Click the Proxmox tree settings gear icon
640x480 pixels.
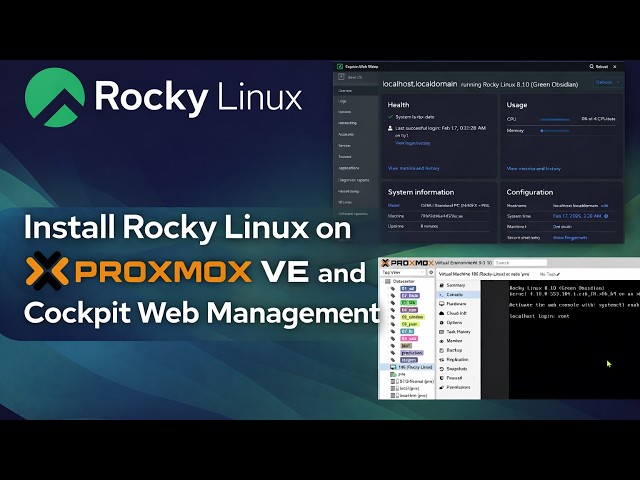click(x=431, y=272)
